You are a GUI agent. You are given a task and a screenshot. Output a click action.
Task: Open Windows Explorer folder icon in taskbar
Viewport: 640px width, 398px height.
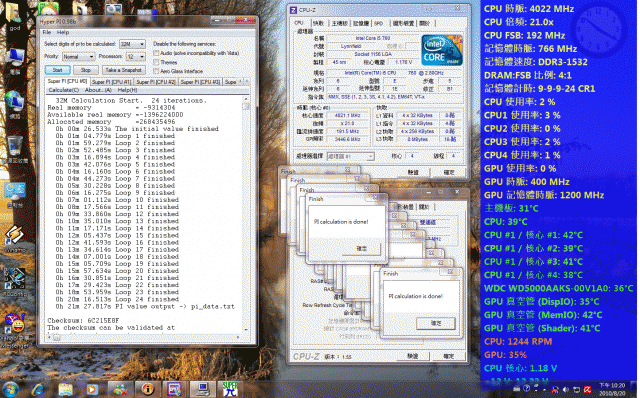65,389
